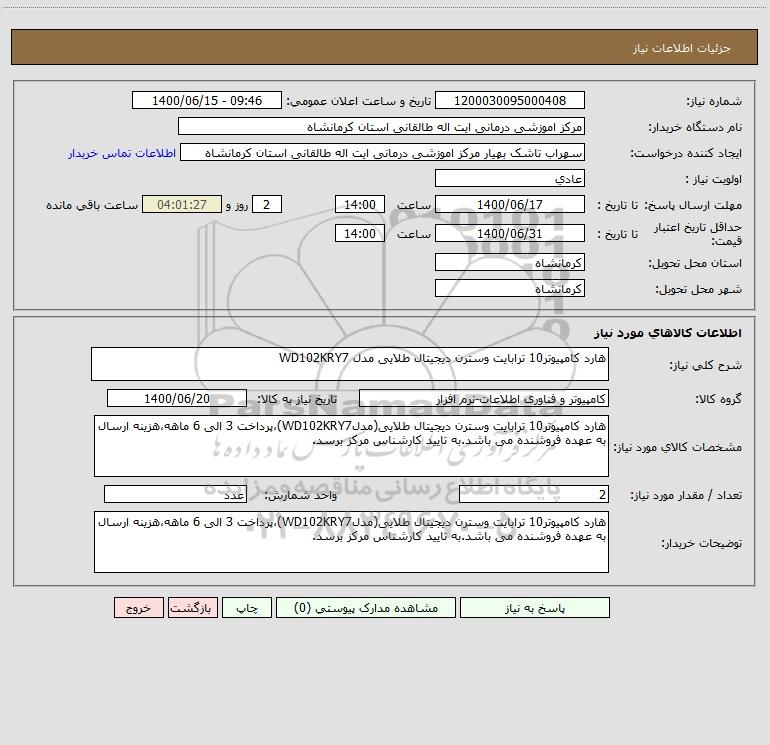The height and width of the screenshot is (745, 770).
Task: Click the 'چاپ' print button
Action: click(x=247, y=608)
